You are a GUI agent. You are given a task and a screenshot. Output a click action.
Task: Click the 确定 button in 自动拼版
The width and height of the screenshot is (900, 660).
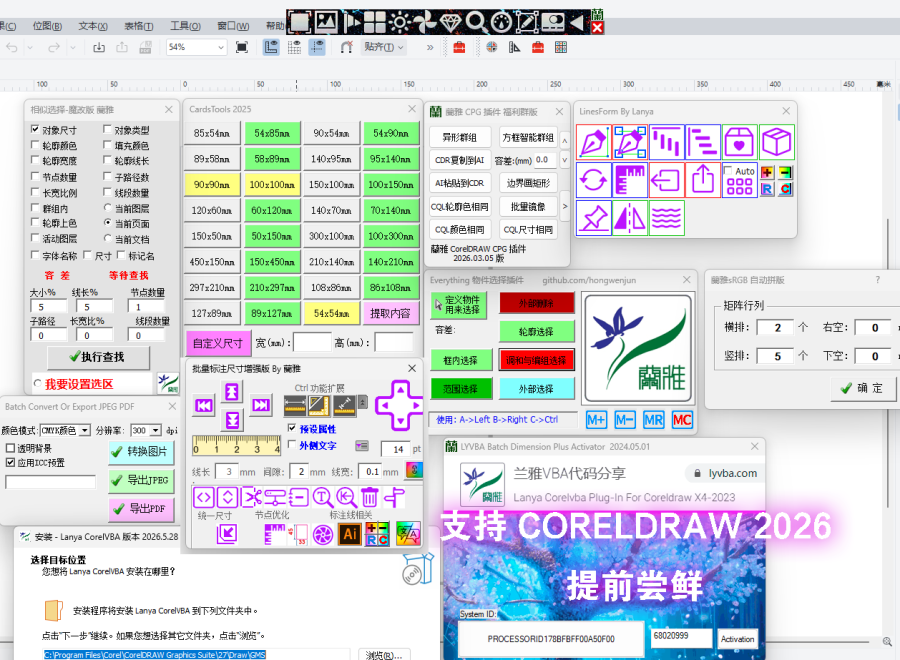click(863, 388)
